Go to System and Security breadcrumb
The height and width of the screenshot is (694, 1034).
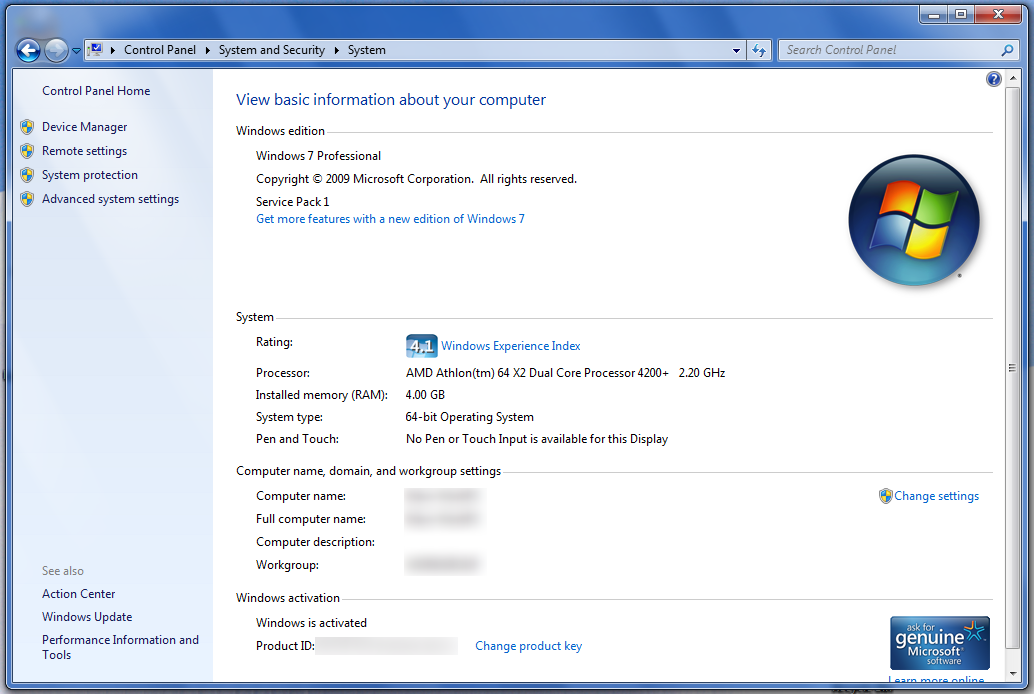272,50
